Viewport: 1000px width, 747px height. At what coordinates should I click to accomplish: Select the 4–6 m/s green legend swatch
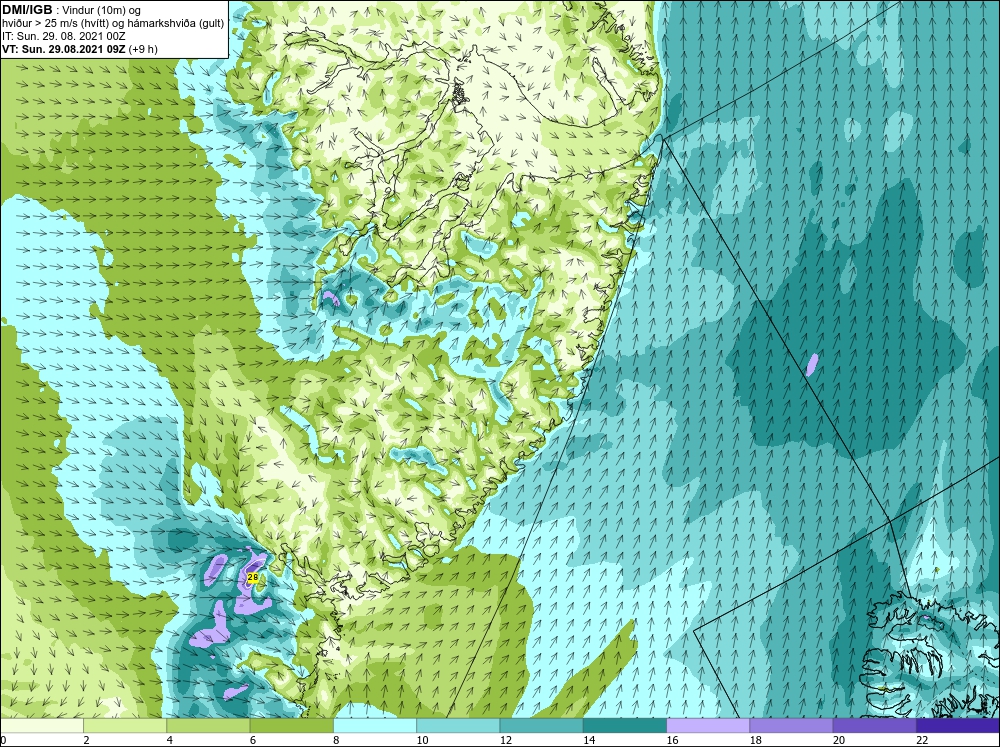[x=208, y=726]
